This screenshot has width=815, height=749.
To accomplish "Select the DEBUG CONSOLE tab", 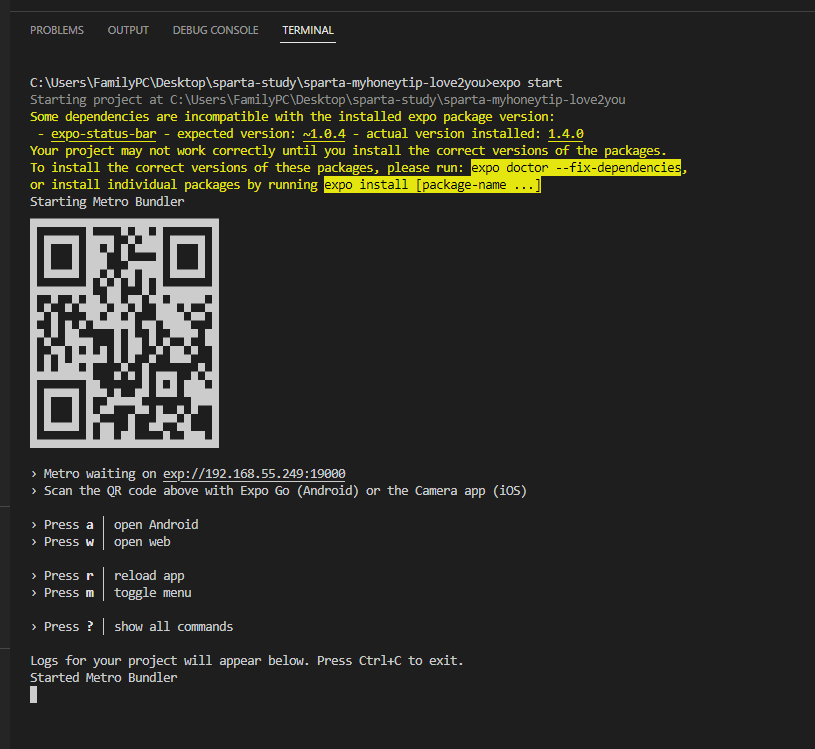I will 215,30.
